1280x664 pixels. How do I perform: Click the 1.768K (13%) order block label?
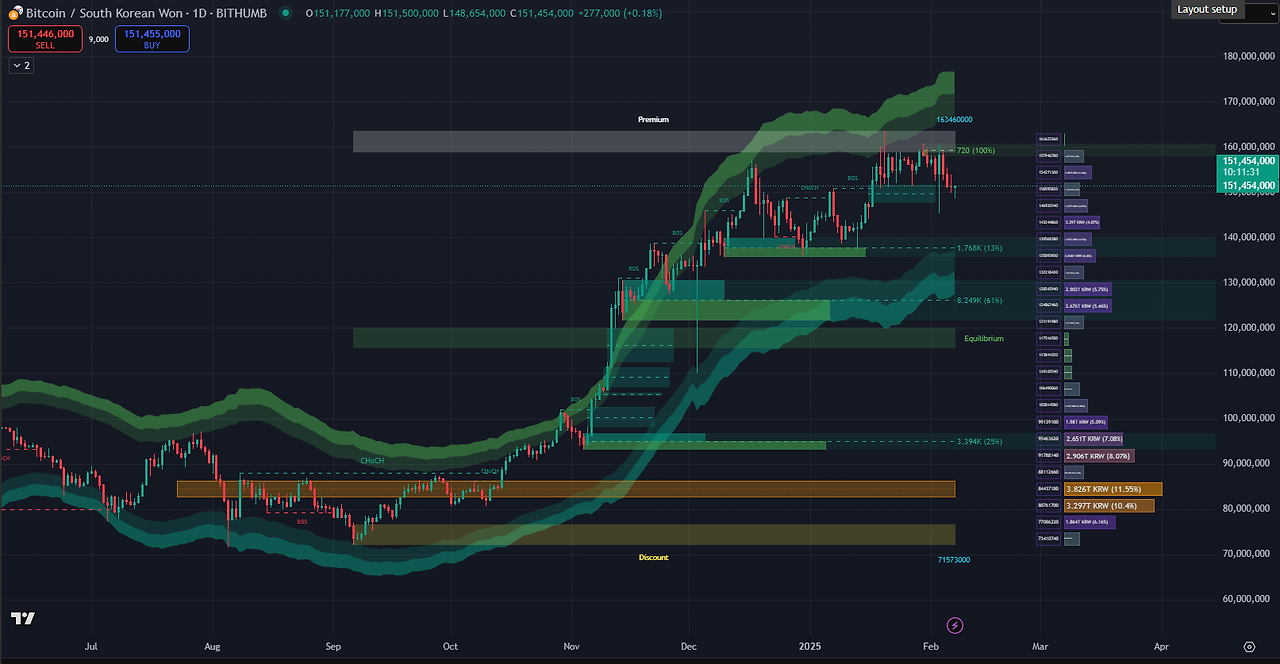point(979,248)
